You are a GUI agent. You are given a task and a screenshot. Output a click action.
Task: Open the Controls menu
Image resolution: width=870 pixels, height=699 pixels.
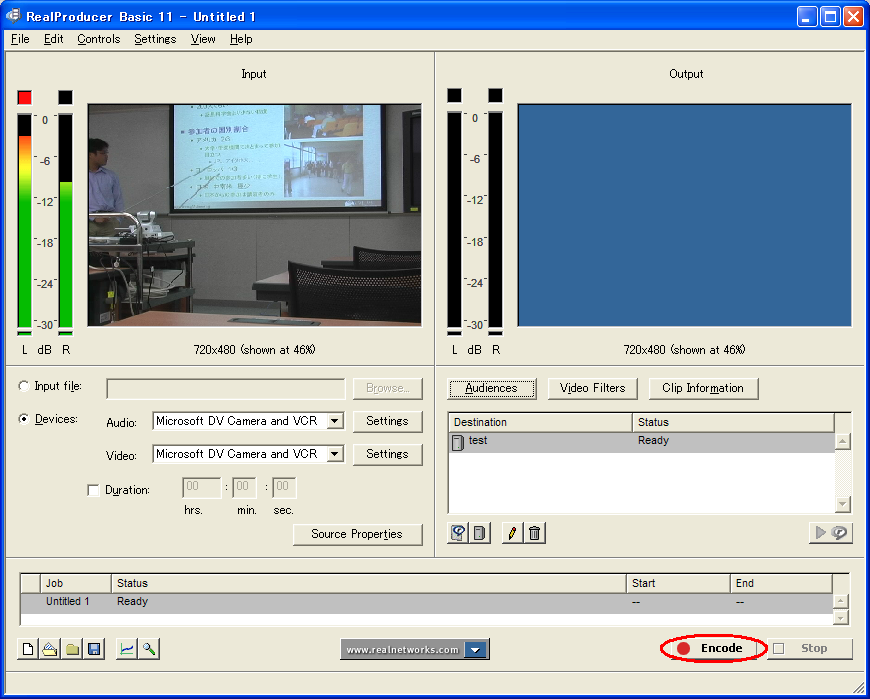click(x=99, y=39)
